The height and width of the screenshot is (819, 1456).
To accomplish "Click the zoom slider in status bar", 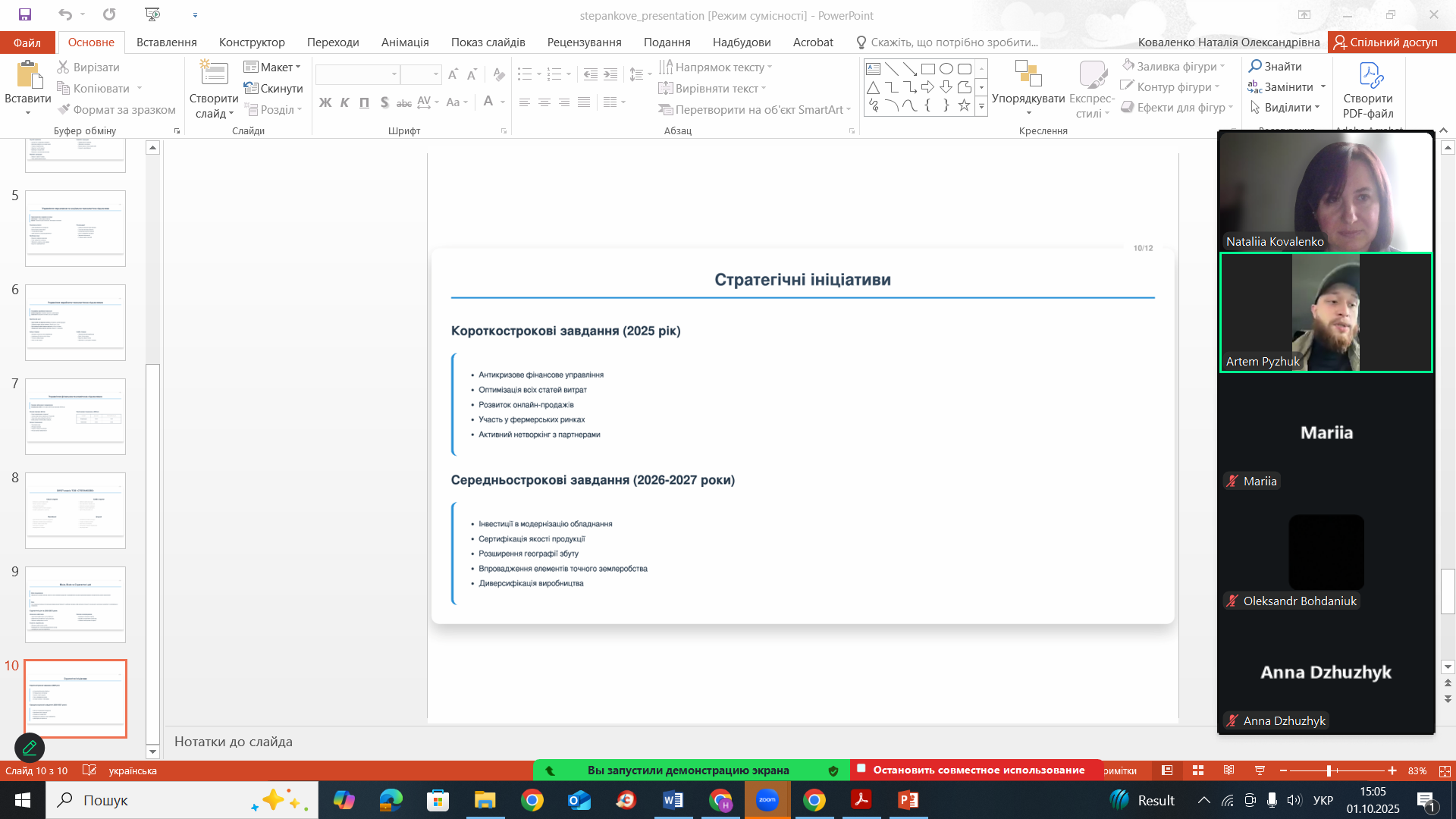I will (x=1329, y=770).
